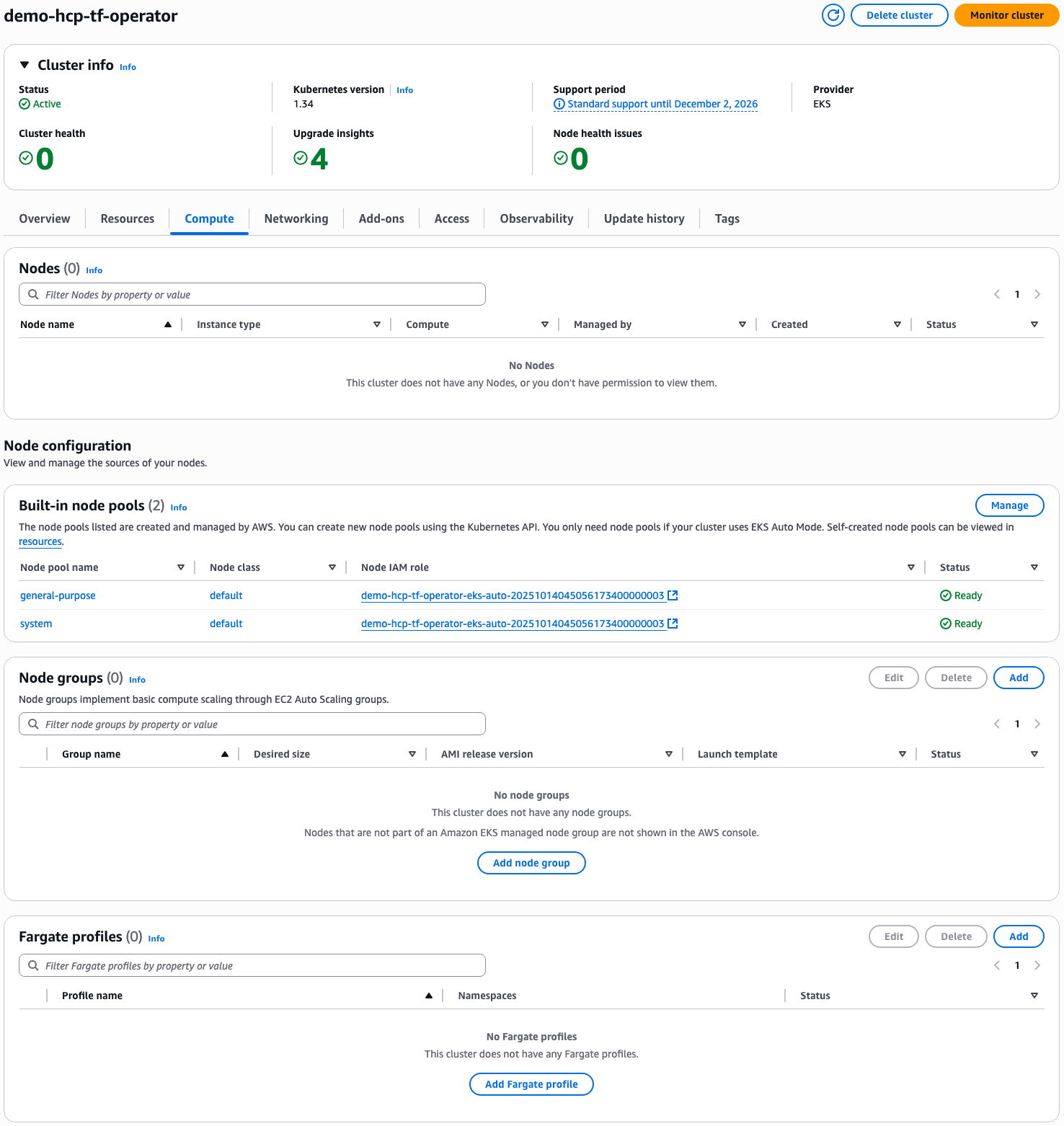Open Info link beside Nodes heading
Image resolution: width=1064 pixels, height=1126 pixels.
94,270
